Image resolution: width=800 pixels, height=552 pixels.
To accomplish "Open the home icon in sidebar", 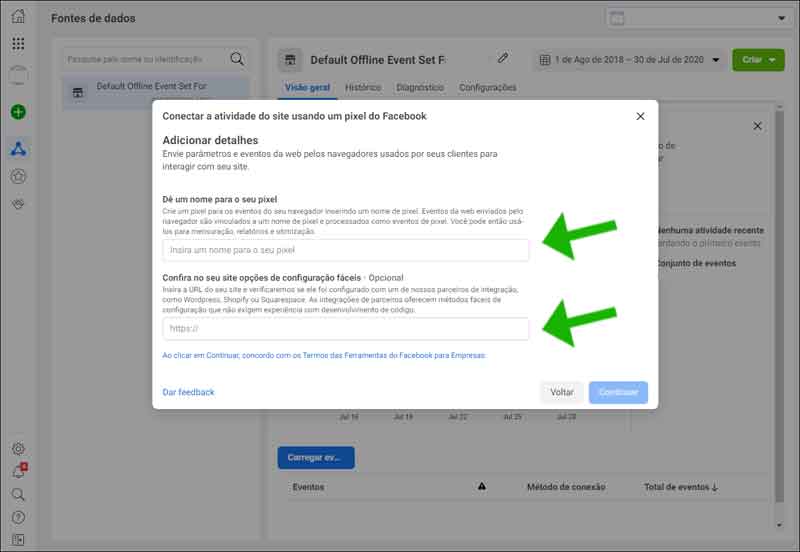I will click(x=18, y=16).
